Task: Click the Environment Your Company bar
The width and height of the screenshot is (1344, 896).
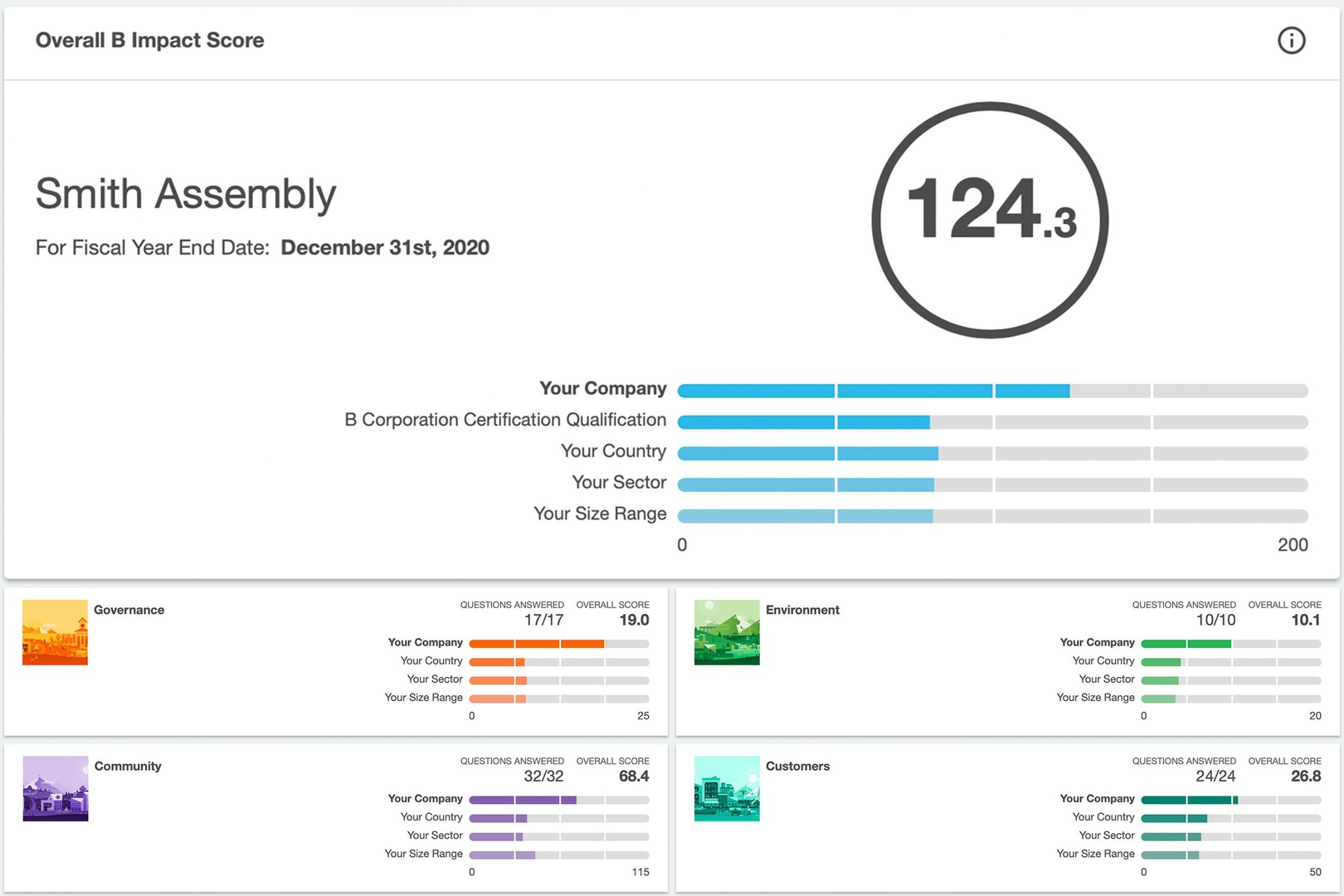Action: click(1231, 644)
